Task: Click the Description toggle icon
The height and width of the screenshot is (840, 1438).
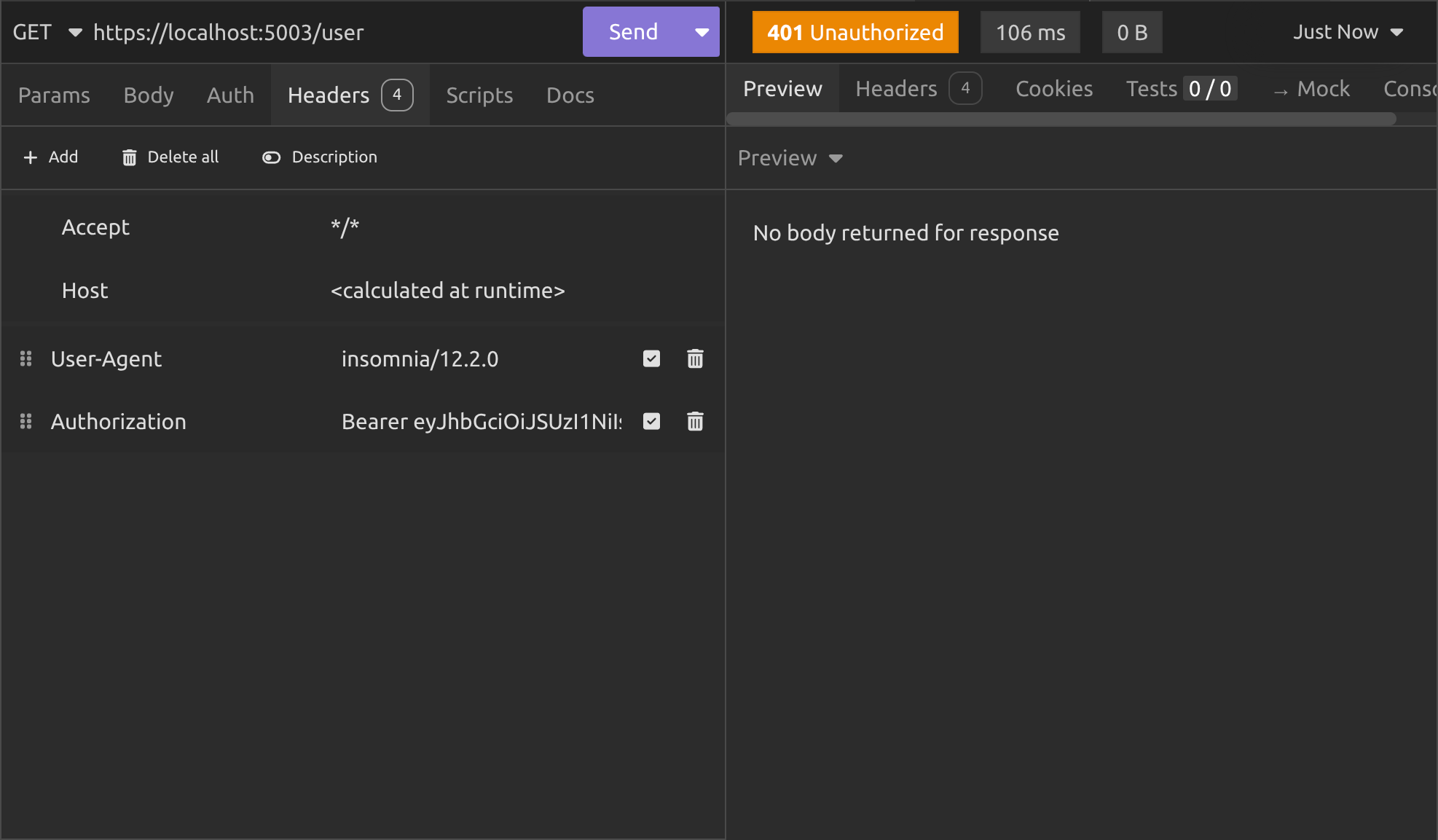Action: point(271,157)
